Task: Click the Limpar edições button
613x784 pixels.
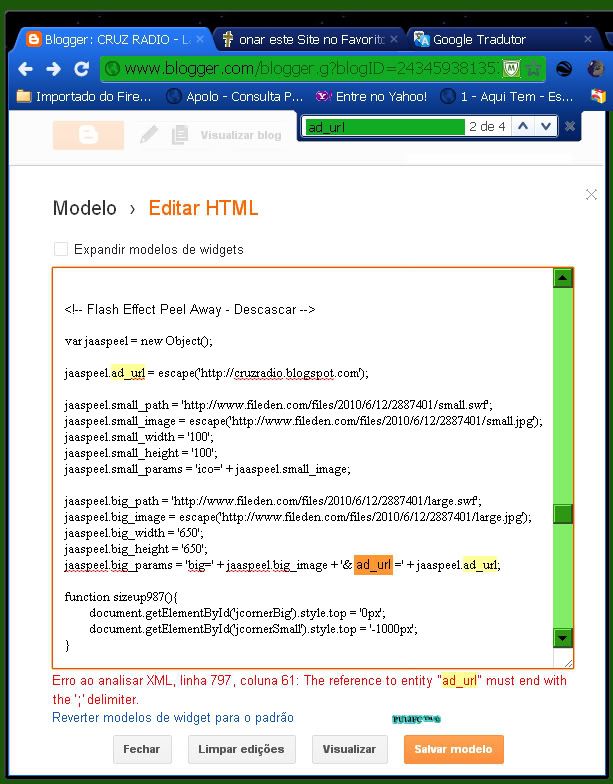Action: [241, 749]
